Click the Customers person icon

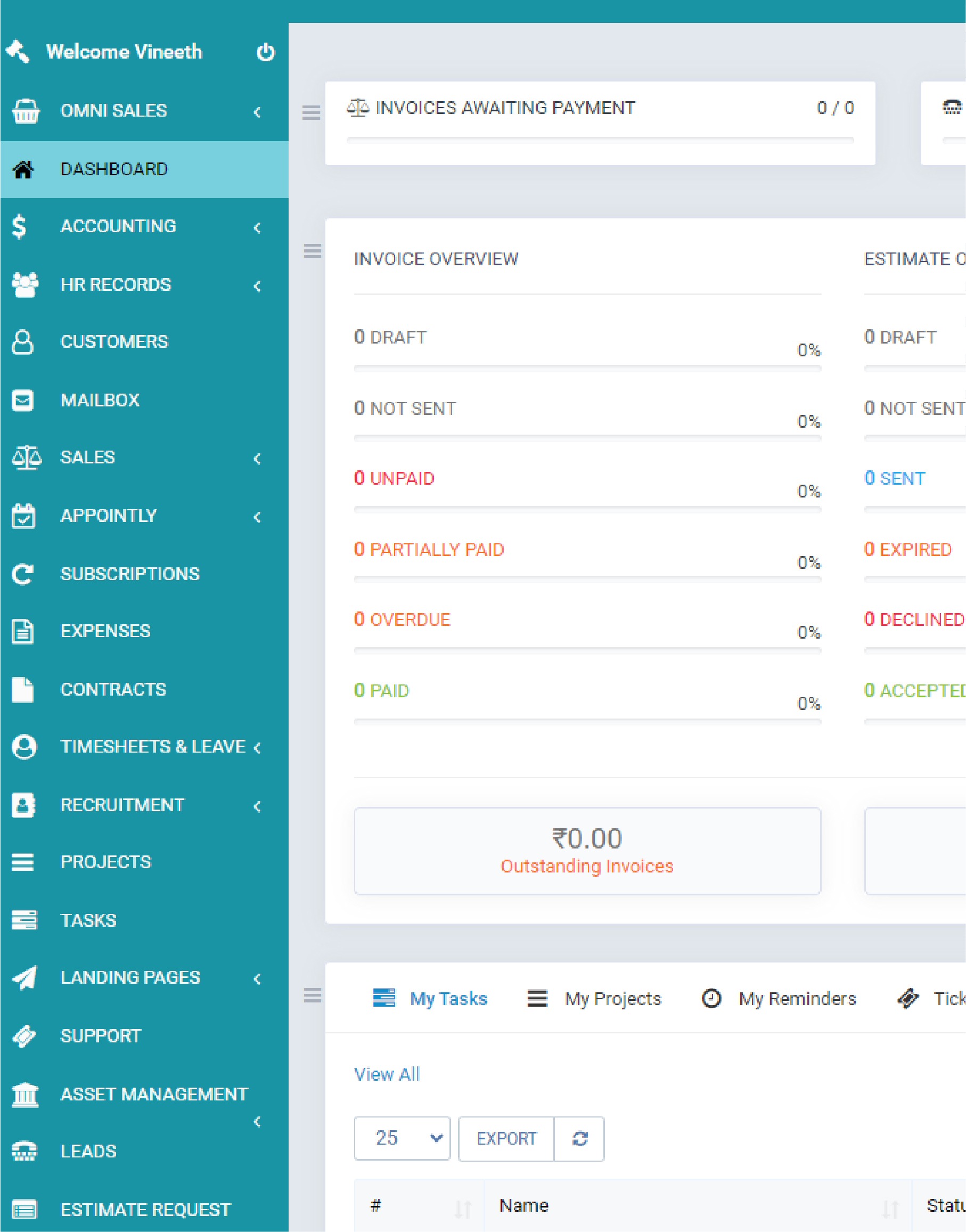click(x=22, y=341)
